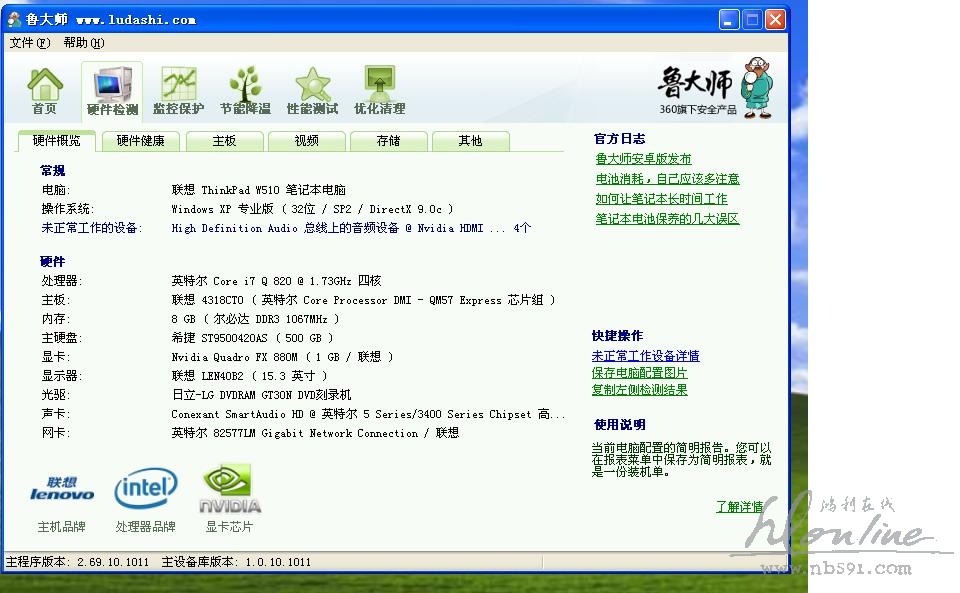The width and height of the screenshot is (960, 593).
Task: Click the computer model 联想 ThinkPad W510 text
Action: point(258,190)
